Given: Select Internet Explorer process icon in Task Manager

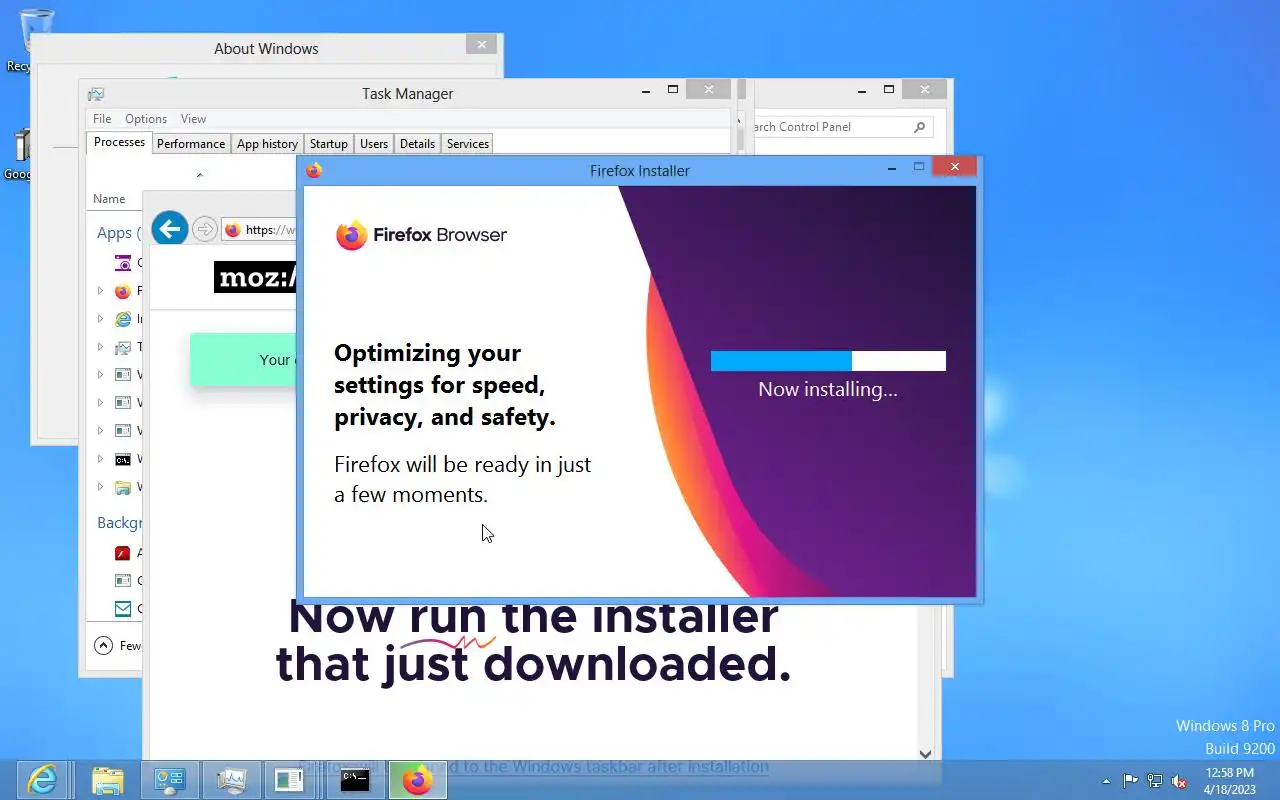Looking at the screenshot, I should (x=122, y=319).
